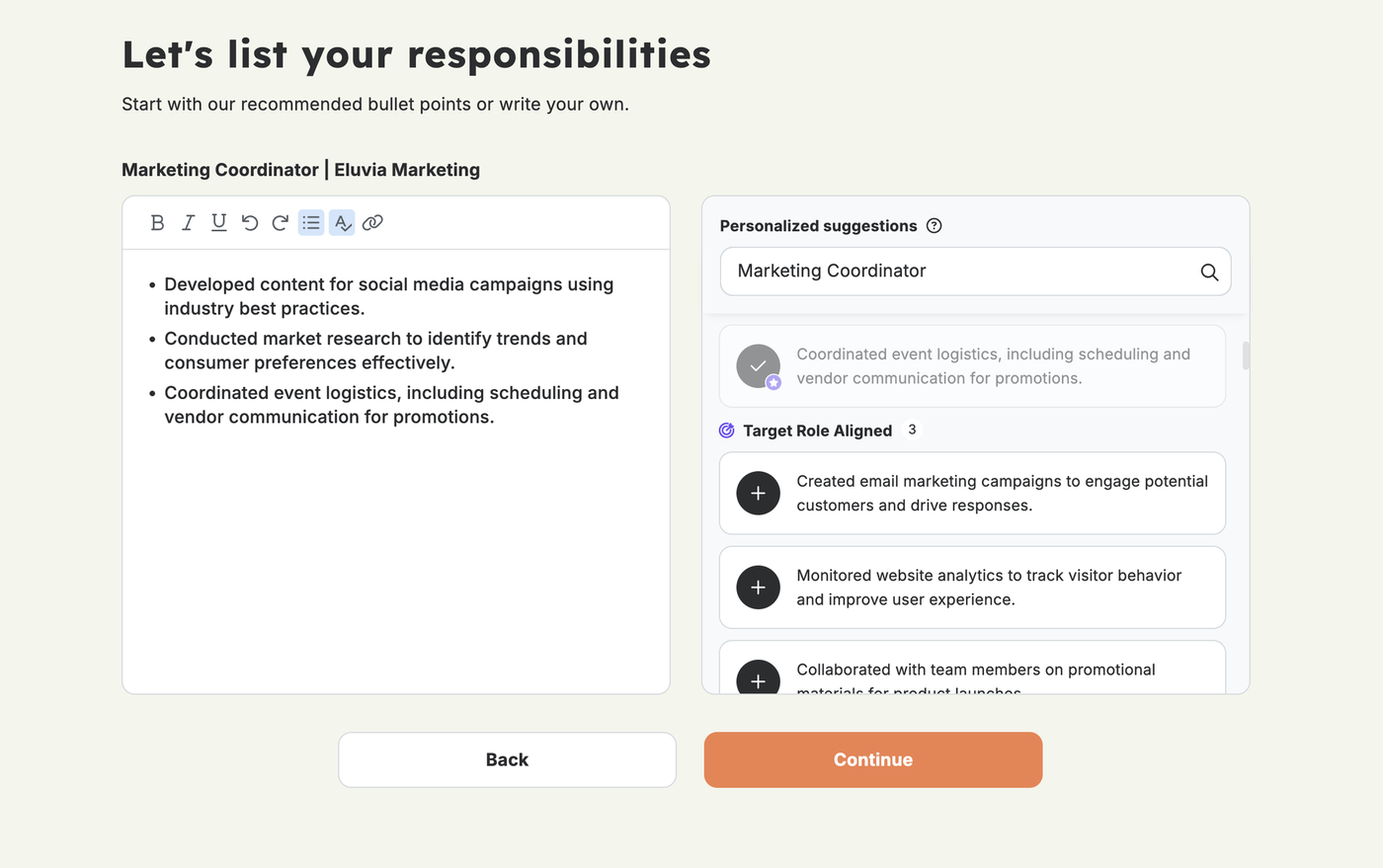
Task: Toggle bullet list formatting
Action: (311, 223)
